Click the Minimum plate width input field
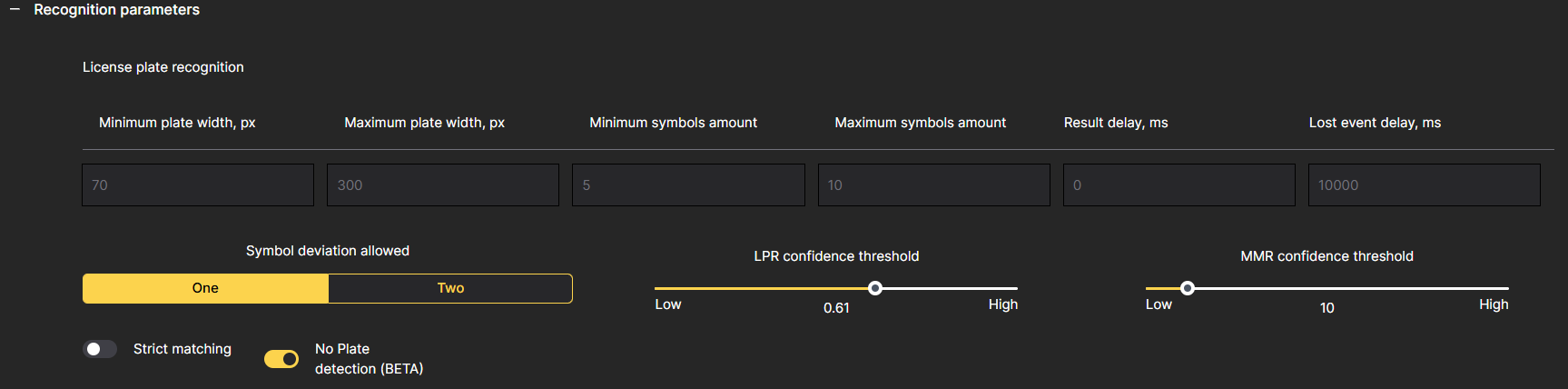 tap(198, 185)
